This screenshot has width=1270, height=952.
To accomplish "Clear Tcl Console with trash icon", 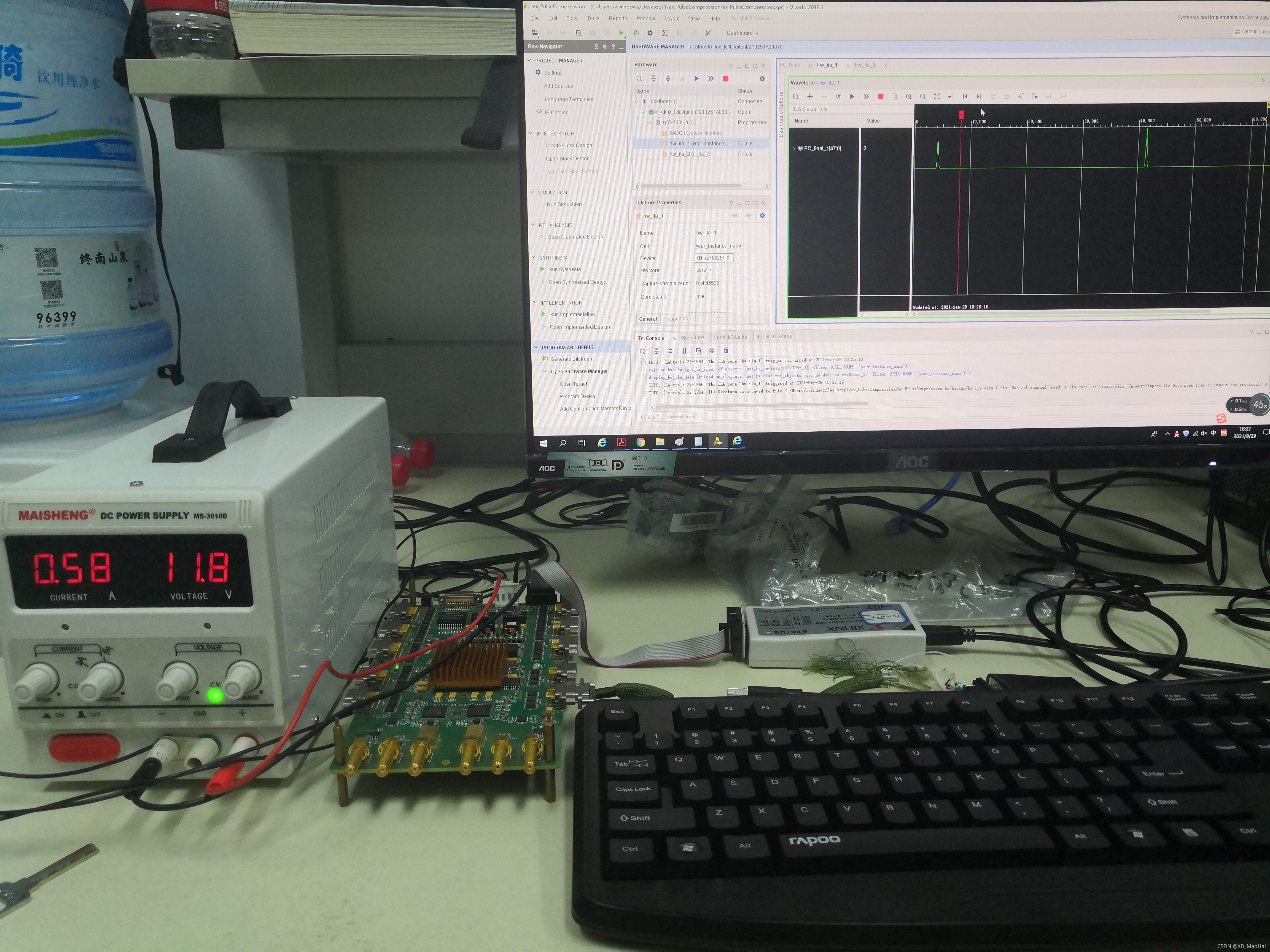I will (x=726, y=351).
